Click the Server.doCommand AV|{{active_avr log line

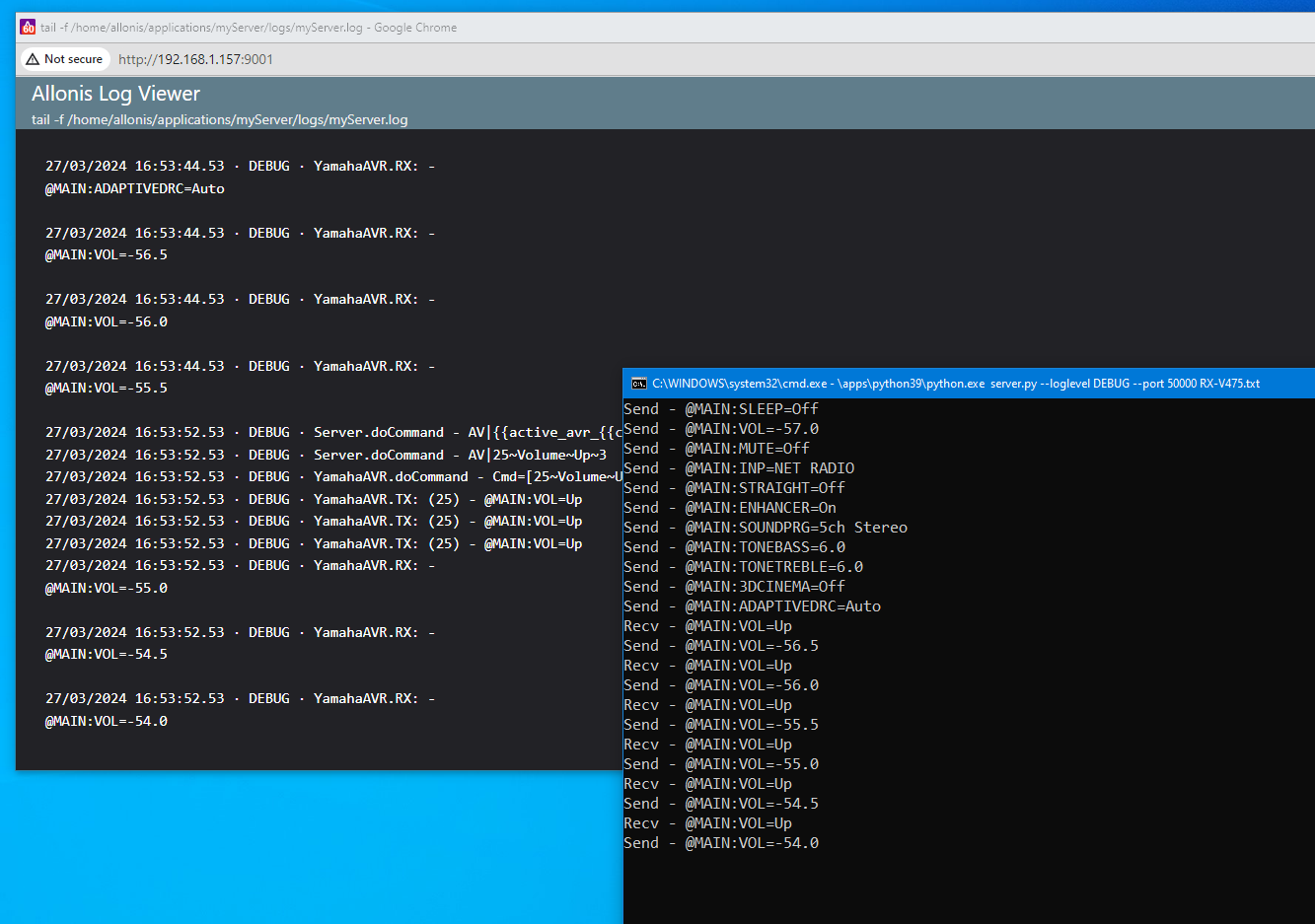[x=333, y=432]
